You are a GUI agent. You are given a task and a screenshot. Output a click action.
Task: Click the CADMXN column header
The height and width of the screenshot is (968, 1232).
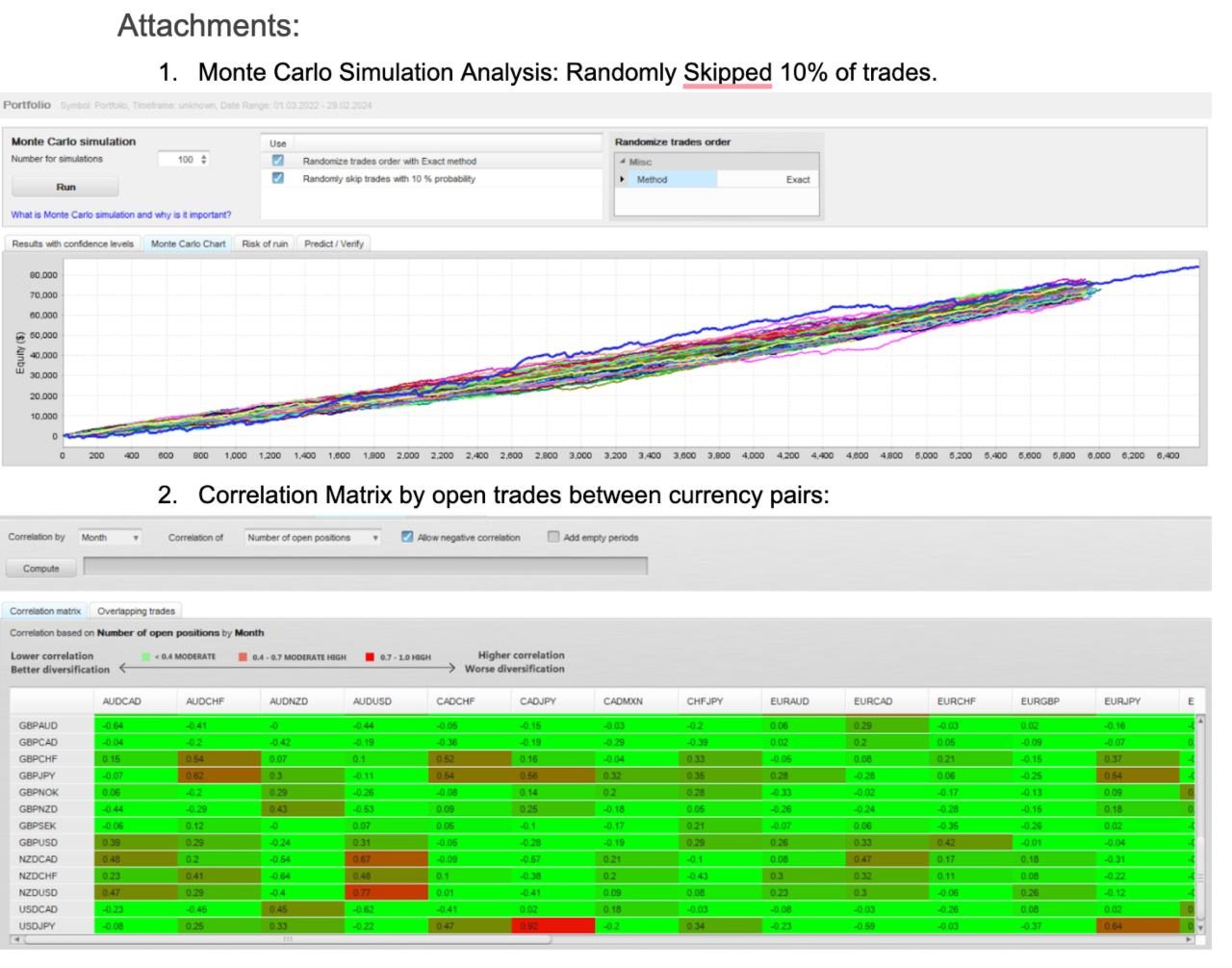point(637,701)
